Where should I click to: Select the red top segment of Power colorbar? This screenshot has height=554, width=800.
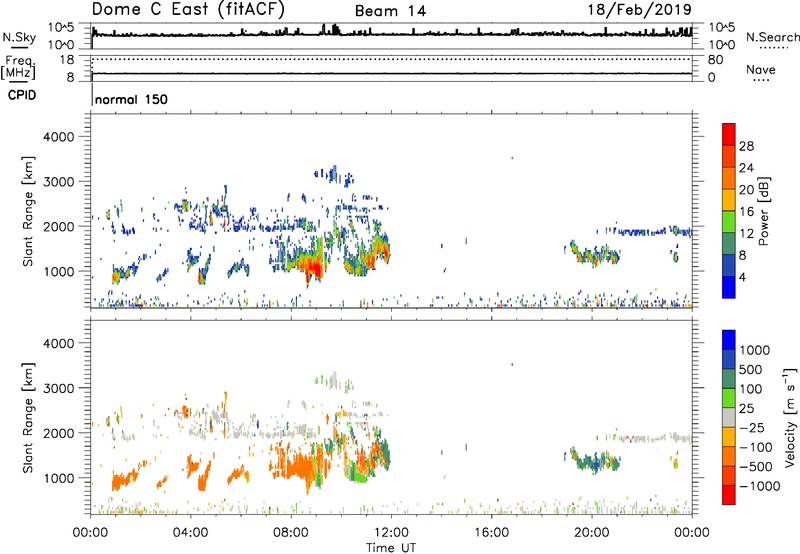point(729,134)
